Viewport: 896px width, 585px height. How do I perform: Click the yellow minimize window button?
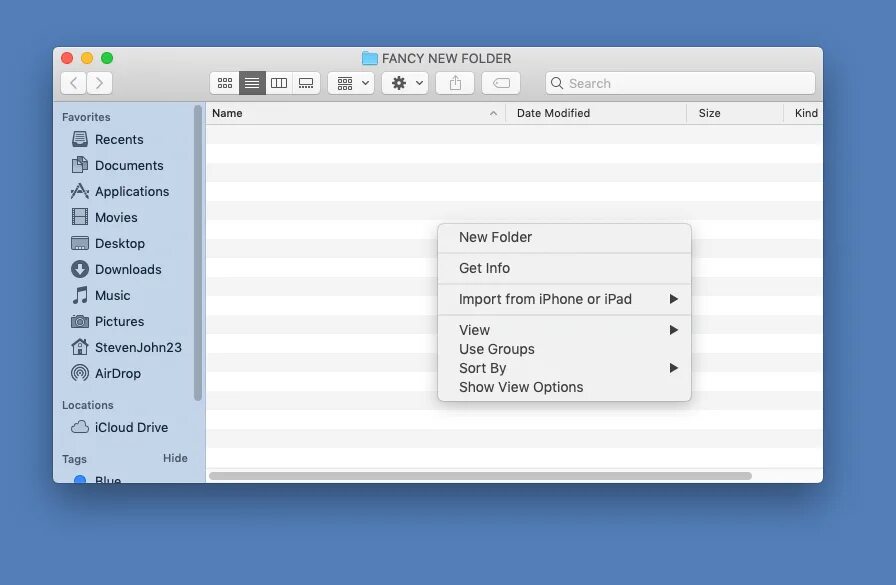[x=87, y=58]
